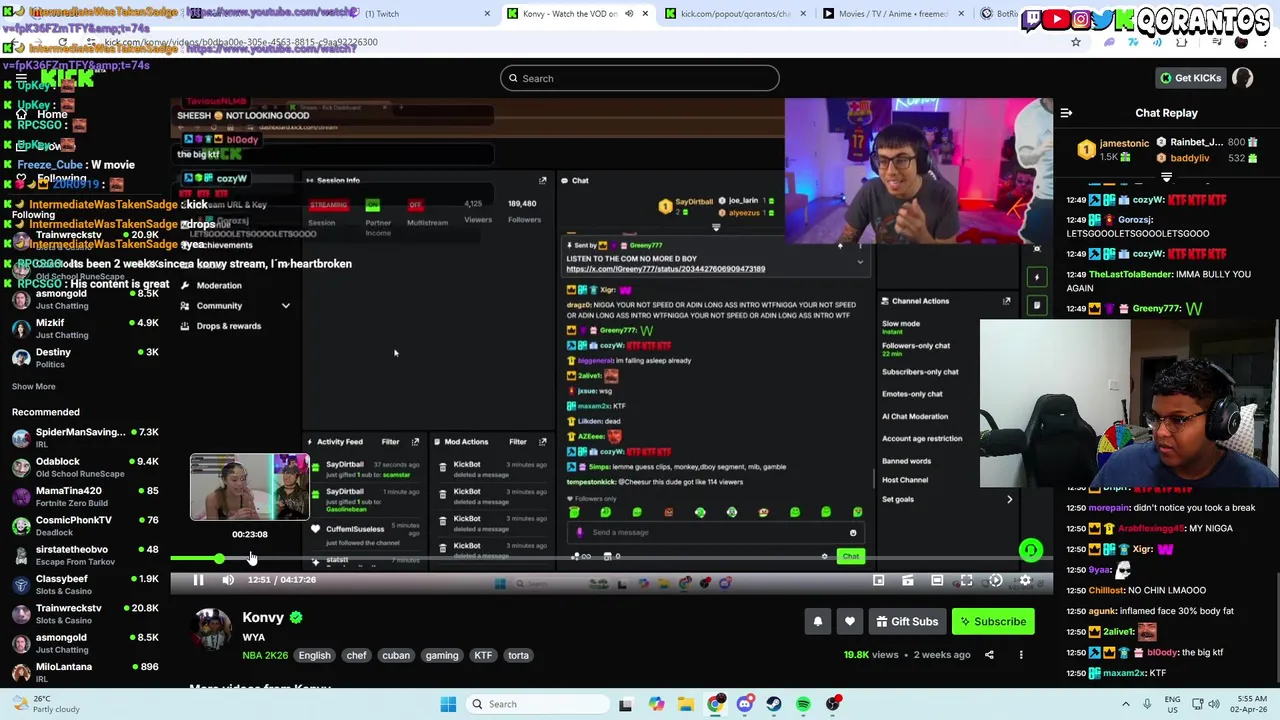Screen dimensions: 1280x720
Task: Toggle theater mode in the player
Action: [x=937, y=580]
